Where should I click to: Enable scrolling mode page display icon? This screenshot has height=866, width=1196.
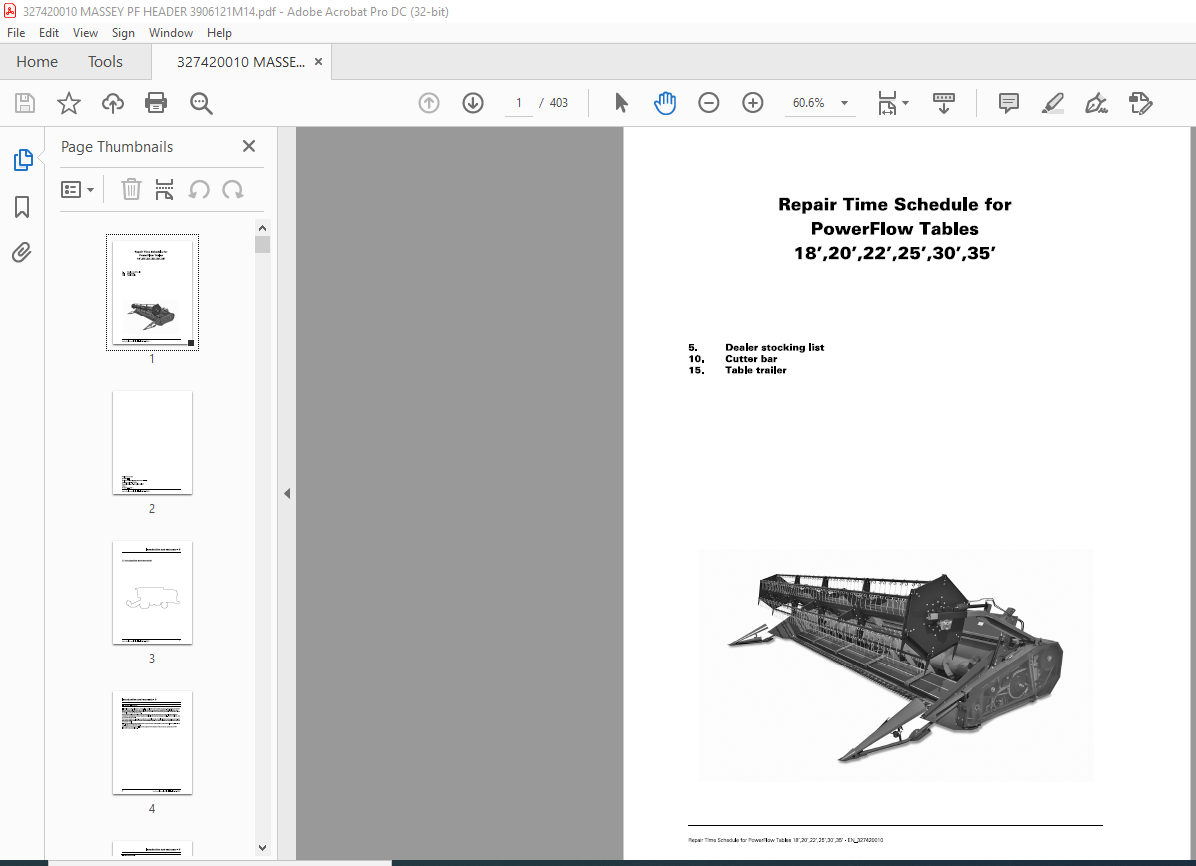coord(944,103)
